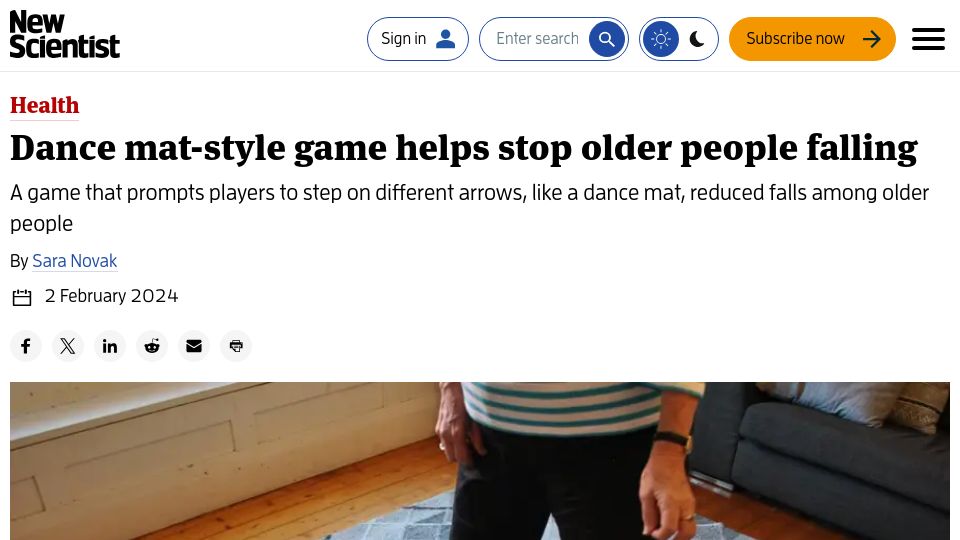
Task: Click the magnifying glass search icon
Action: (606, 39)
